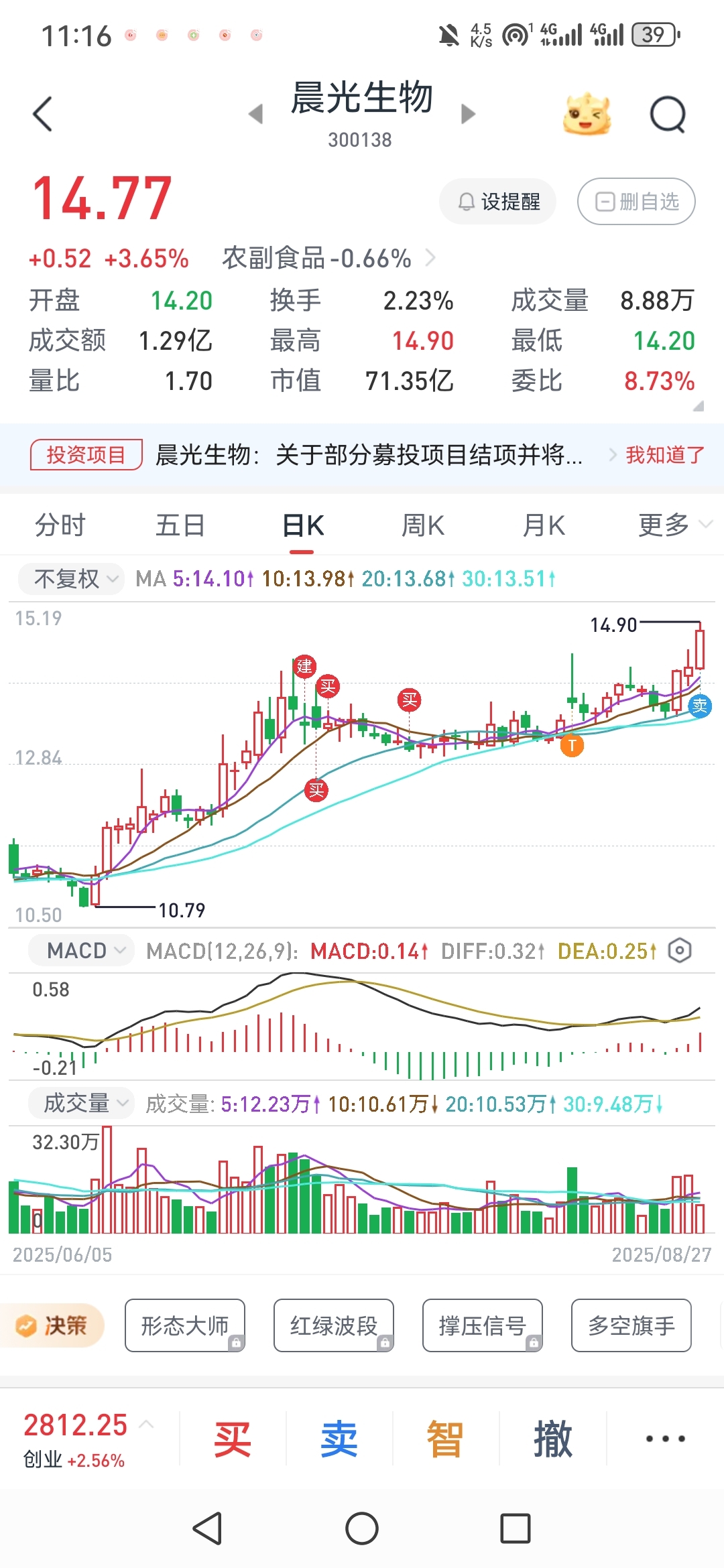Tap Android recent apps square
Image resolution: width=724 pixels, height=1568 pixels.
click(516, 1529)
